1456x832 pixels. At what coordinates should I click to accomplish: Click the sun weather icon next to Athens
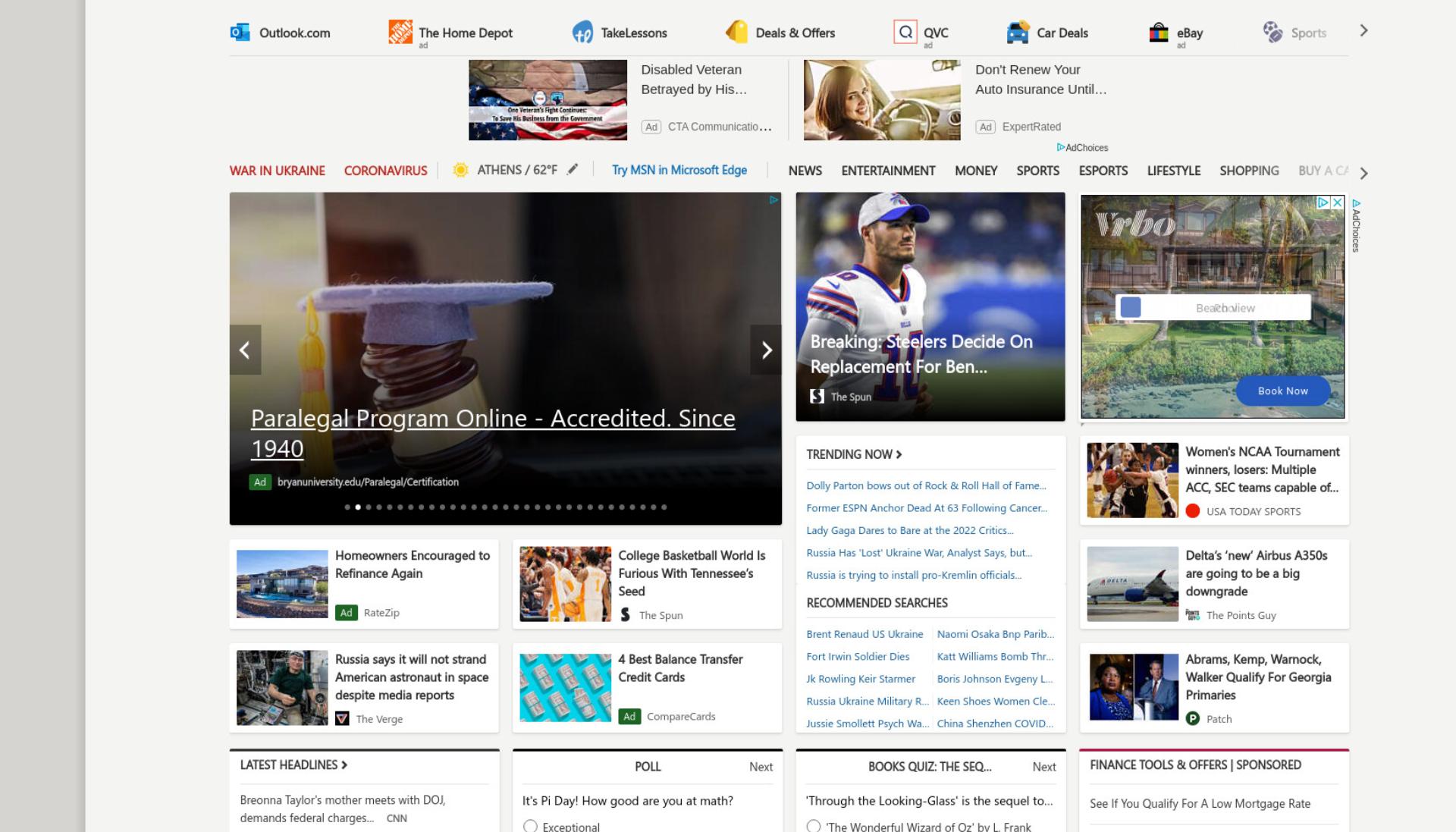(460, 170)
